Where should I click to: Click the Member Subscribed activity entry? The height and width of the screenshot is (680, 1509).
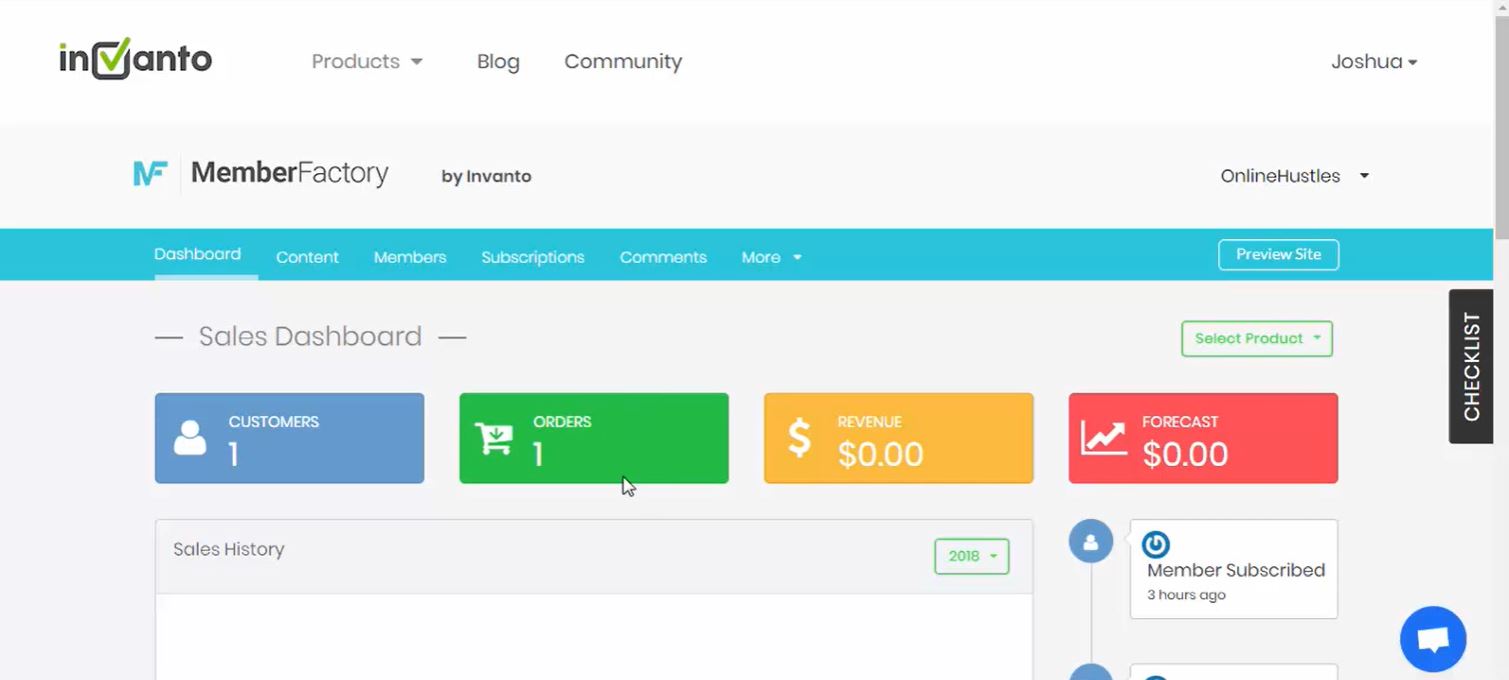[1234, 569]
